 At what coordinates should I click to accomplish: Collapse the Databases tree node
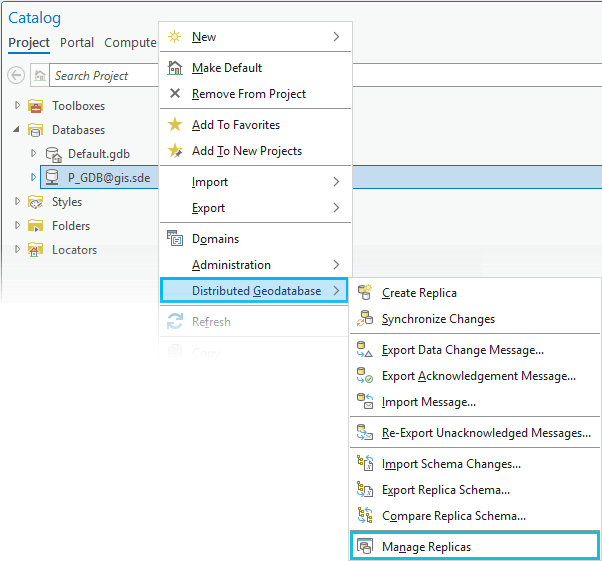click(16, 129)
